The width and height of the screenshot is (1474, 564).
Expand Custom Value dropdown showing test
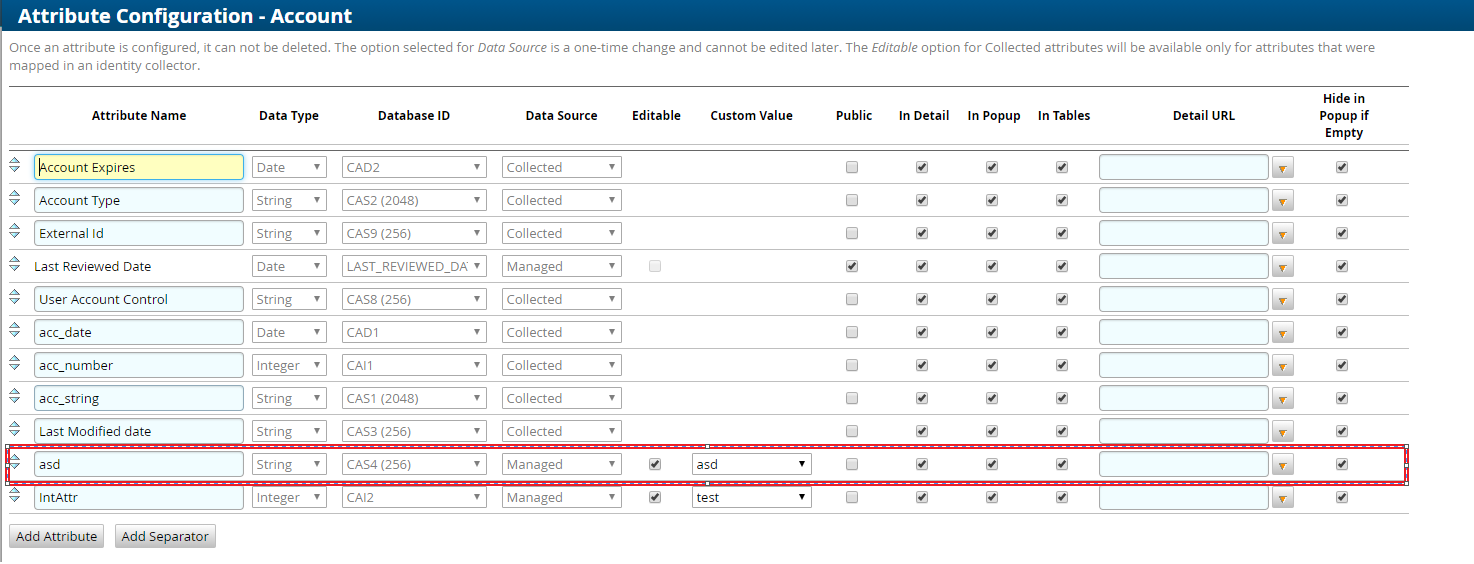point(751,497)
